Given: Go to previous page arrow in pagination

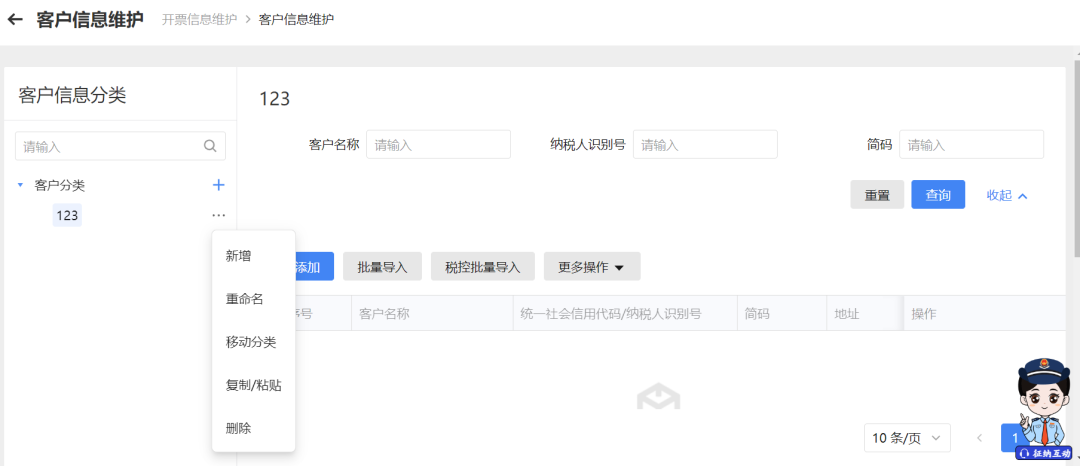Looking at the screenshot, I should (x=979, y=438).
